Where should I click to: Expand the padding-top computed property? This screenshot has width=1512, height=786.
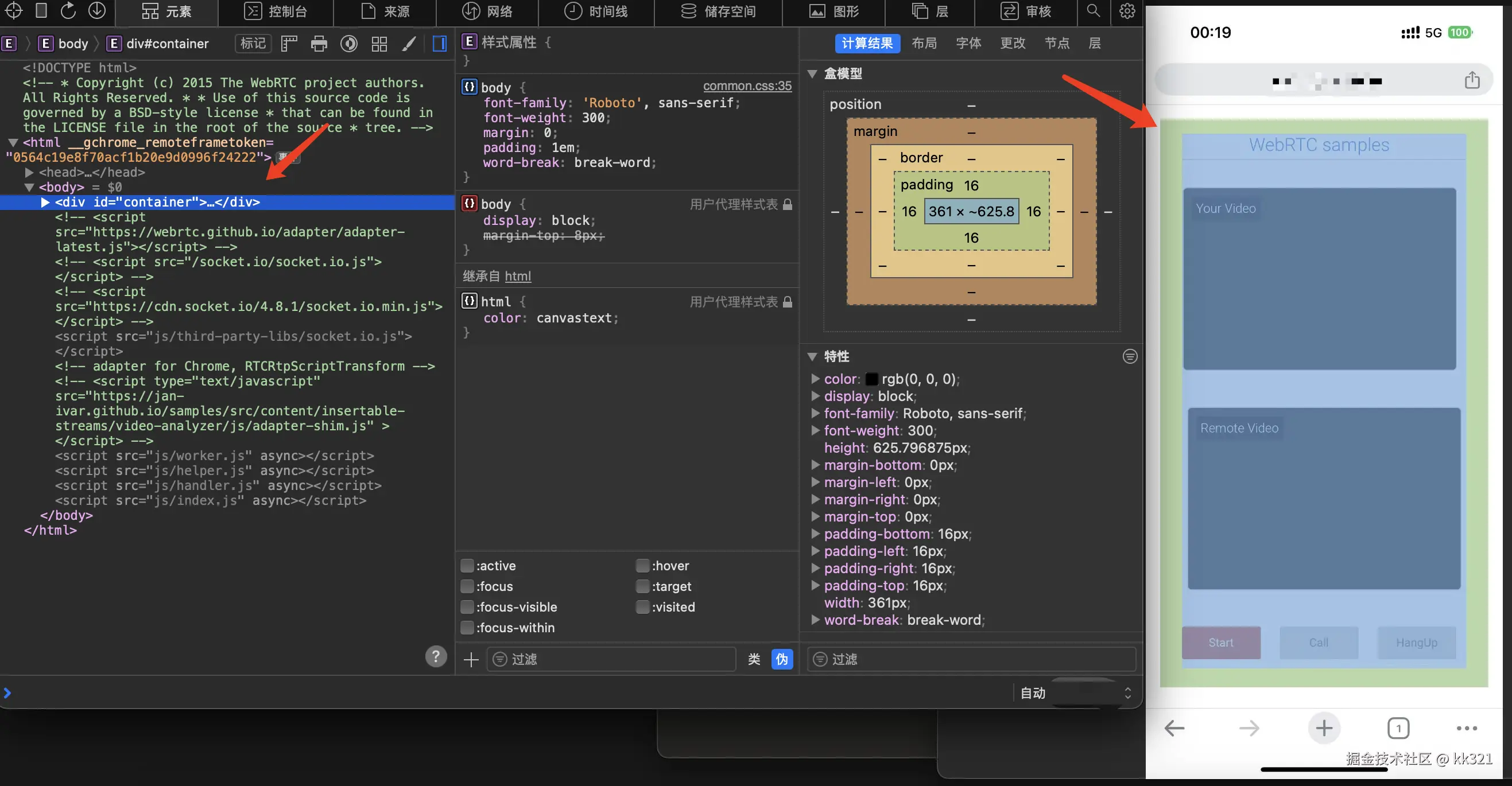[x=815, y=585]
